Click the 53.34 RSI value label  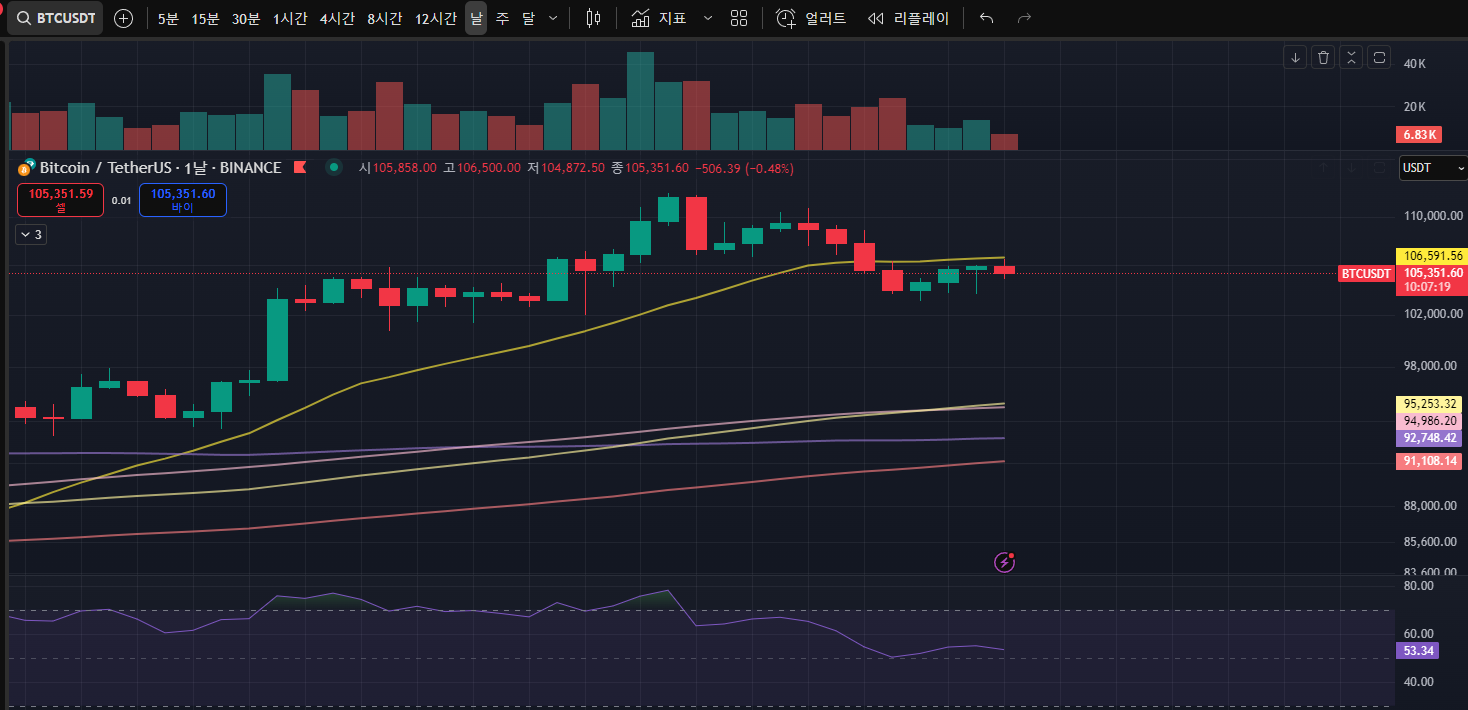click(x=1417, y=651)
